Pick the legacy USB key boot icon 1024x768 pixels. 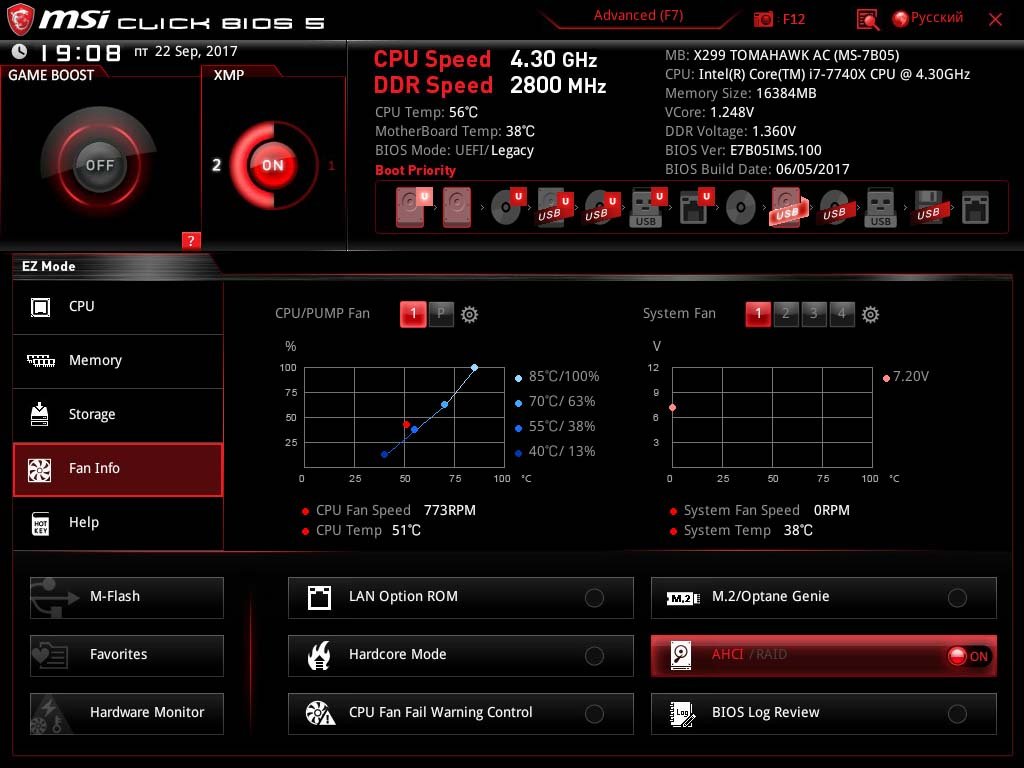pyautogui.click(x=880, y=207)
